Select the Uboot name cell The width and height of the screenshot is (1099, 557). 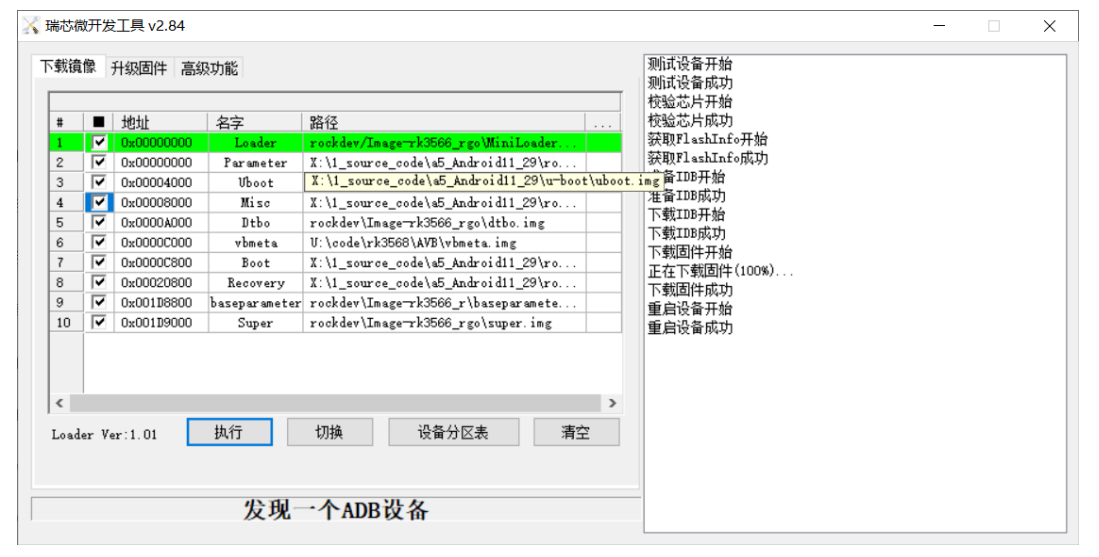(x=255, y=182)
